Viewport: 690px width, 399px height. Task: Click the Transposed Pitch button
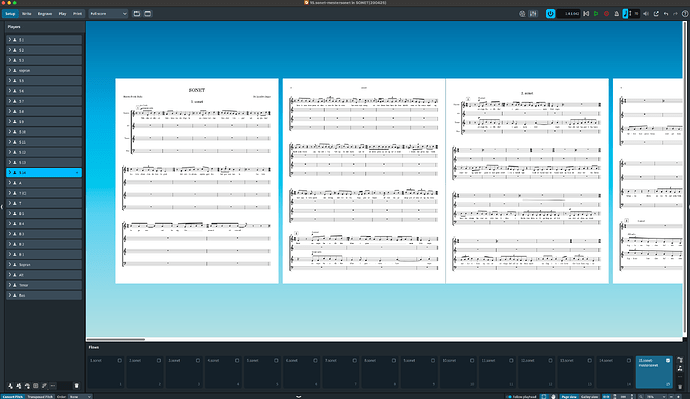pyautogui.click(x=40, y=396)
